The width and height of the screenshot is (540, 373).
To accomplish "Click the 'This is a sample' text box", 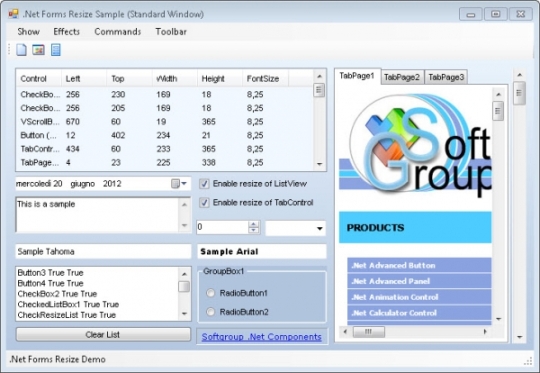I will tap(103, 215).
